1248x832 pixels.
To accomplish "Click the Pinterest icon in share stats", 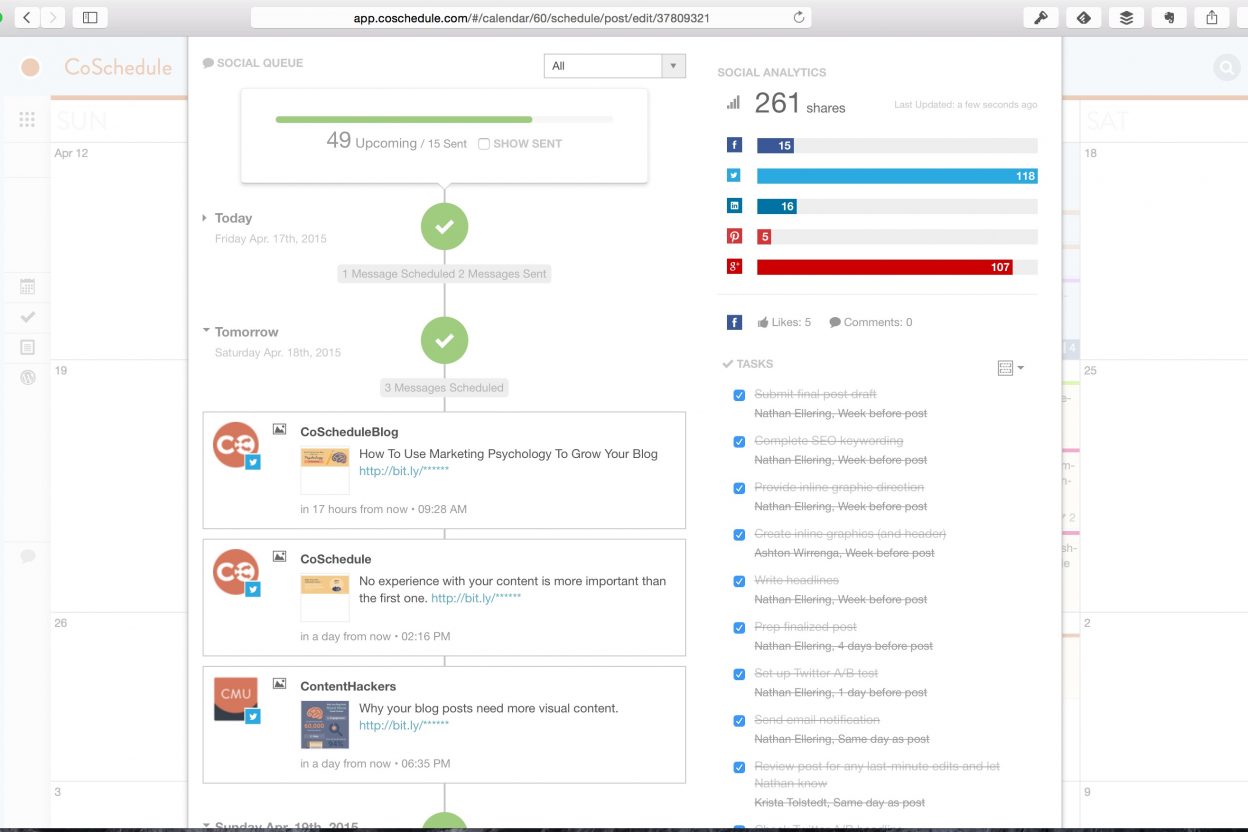I will tap(734, 237).
